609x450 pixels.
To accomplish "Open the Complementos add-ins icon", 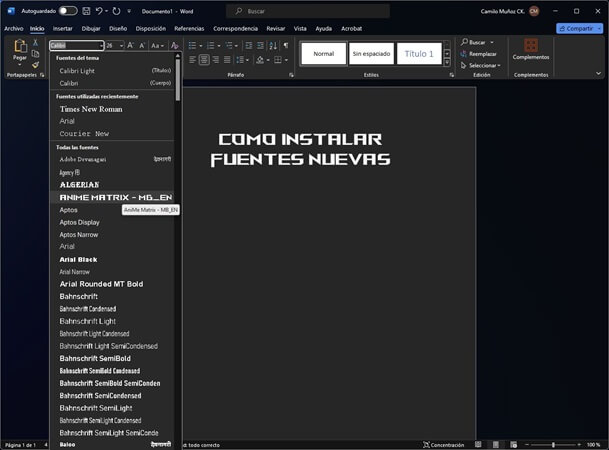I will (531, 45).
